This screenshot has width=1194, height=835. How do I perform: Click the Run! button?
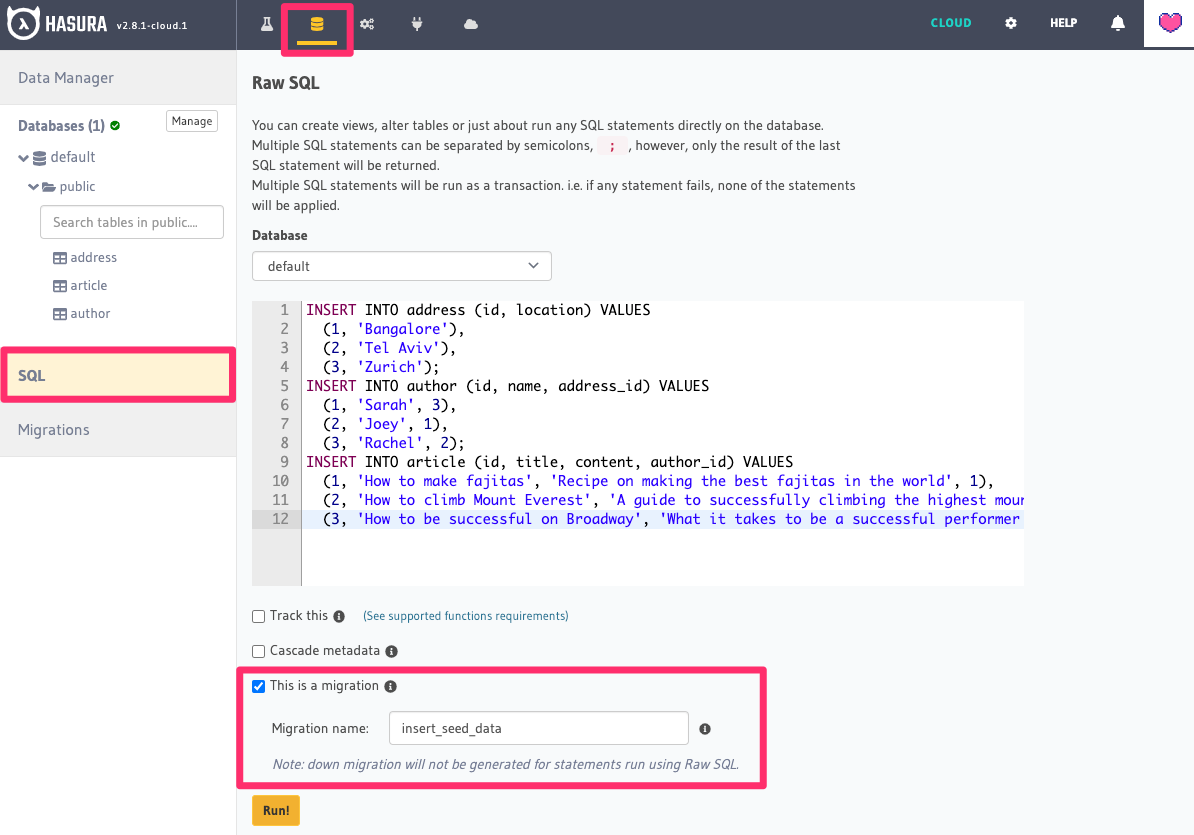(275, 810)
